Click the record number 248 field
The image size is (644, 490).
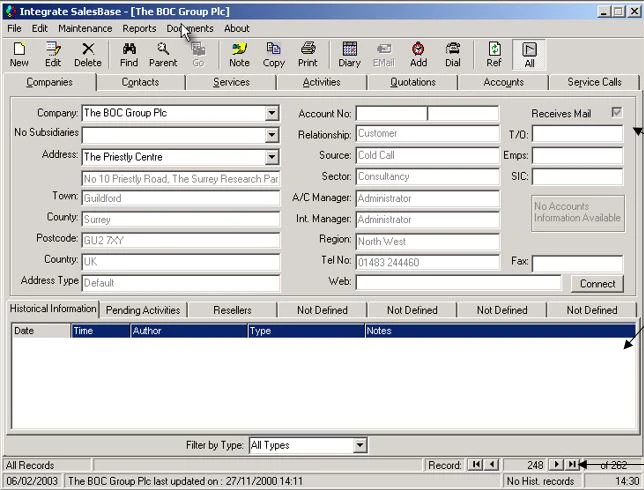tap(526, 465)
